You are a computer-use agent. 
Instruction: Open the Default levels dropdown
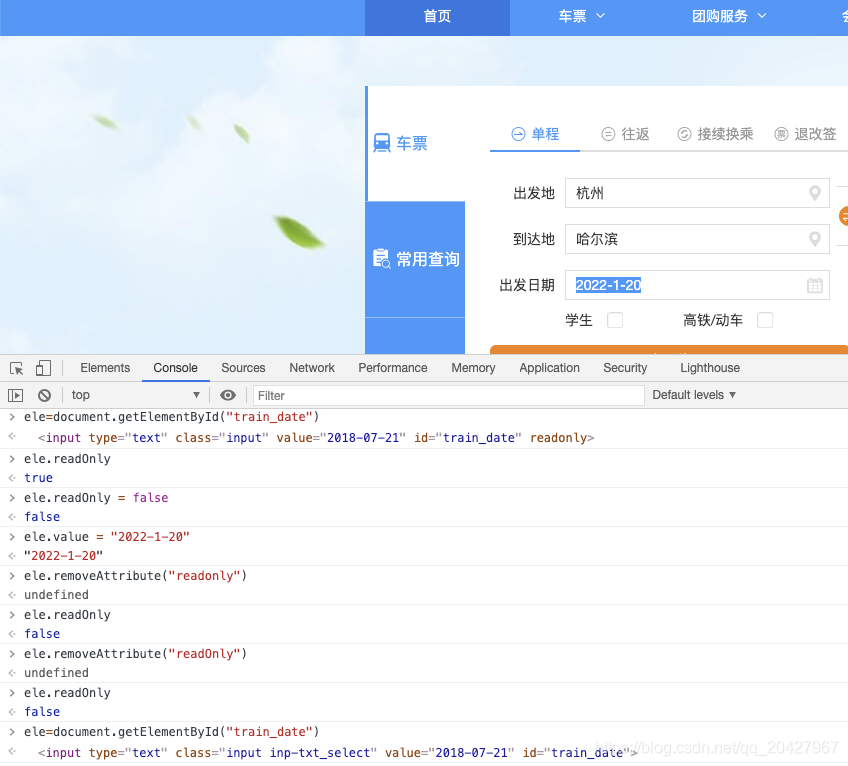click(694, 395)
